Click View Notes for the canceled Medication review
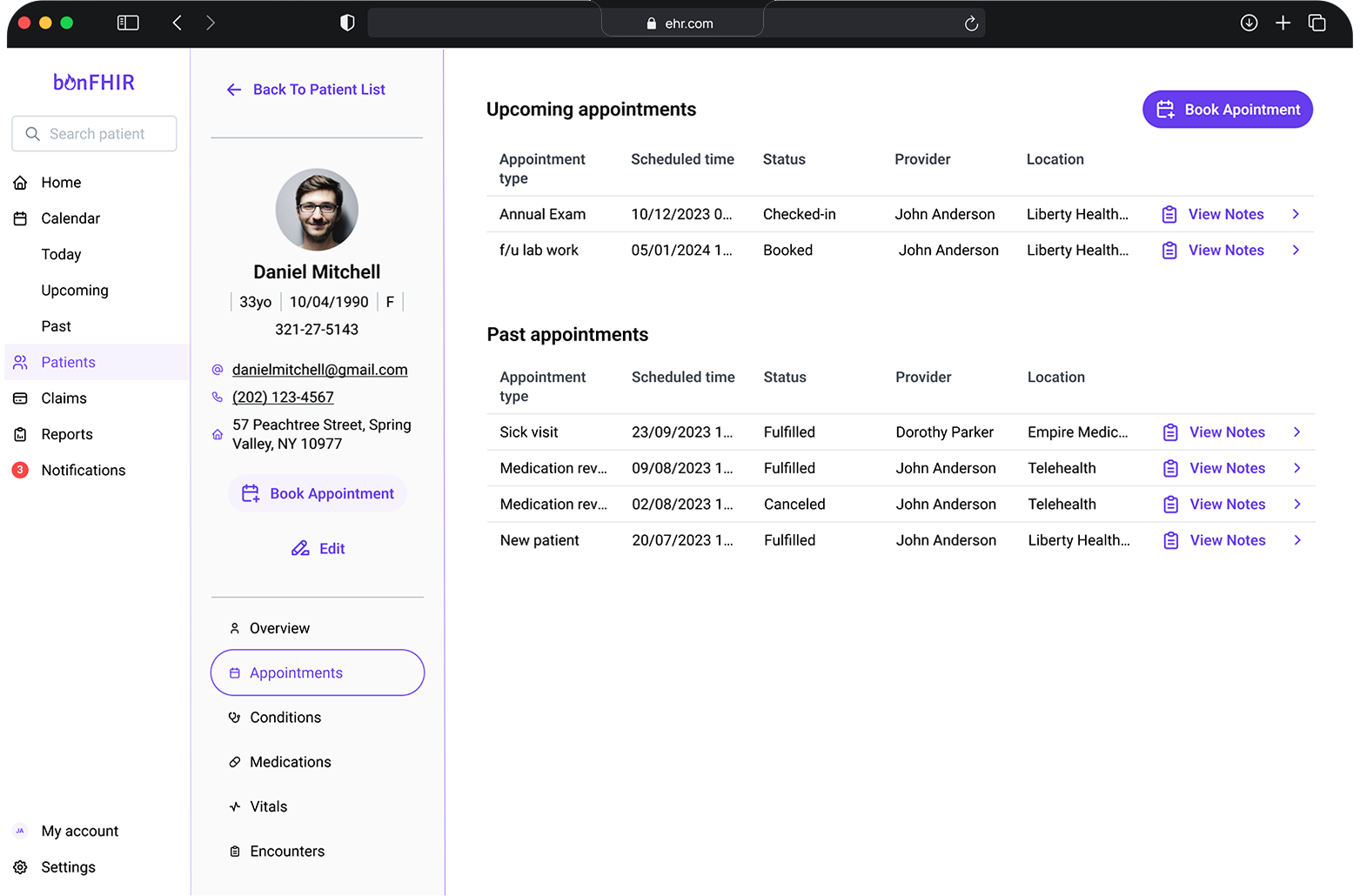Screen dimensions: 1360x896 pos(1227,504)
